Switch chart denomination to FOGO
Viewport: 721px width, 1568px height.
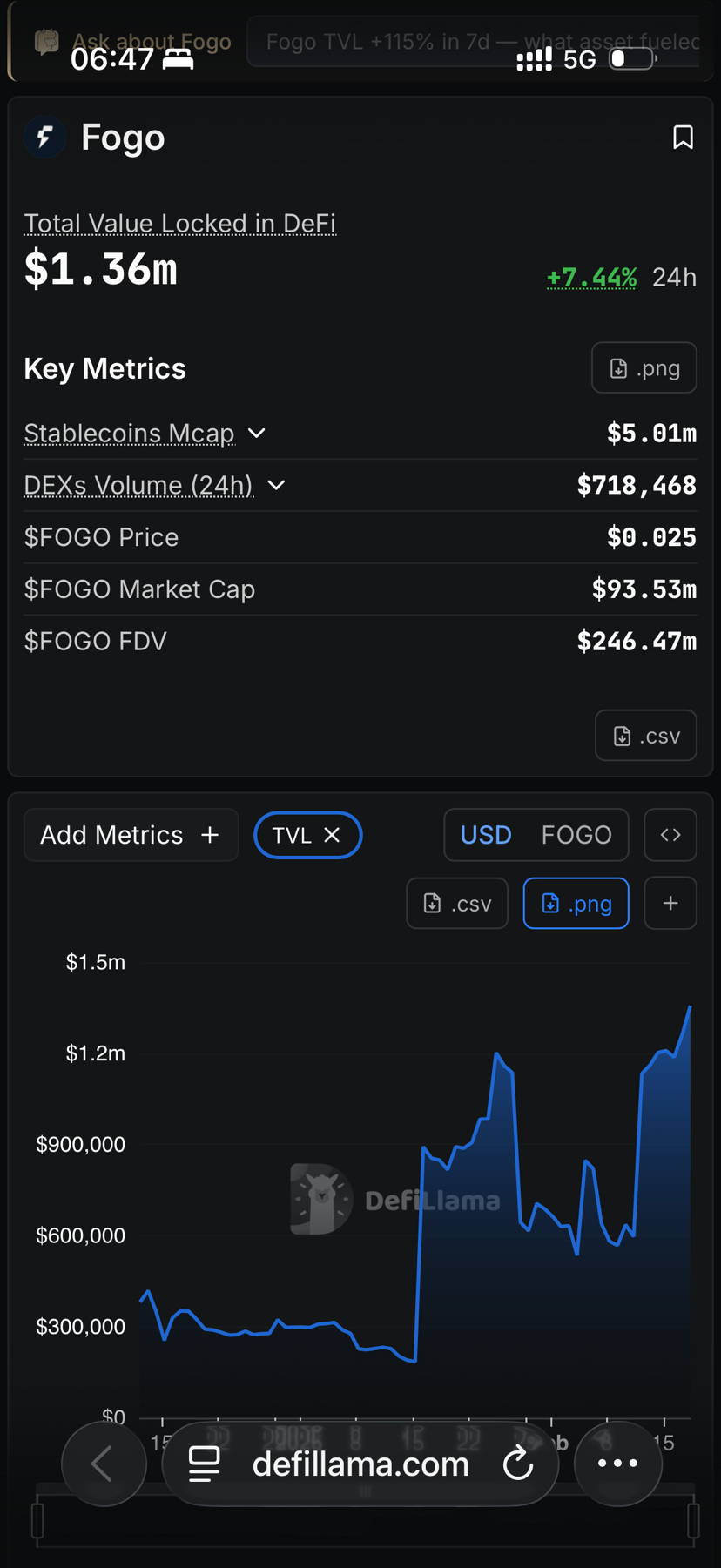[x=576, y=835]
